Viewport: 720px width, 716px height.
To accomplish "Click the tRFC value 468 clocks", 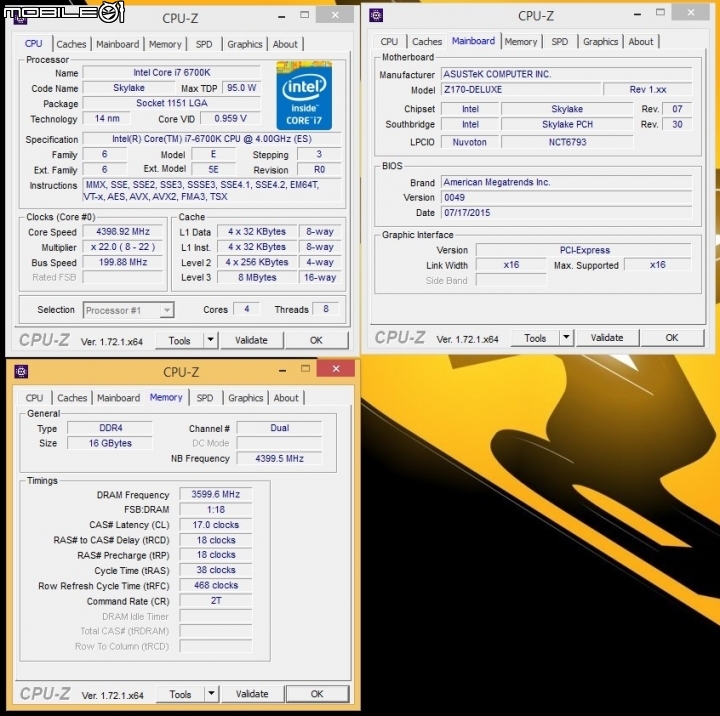I will coord(216,585).
